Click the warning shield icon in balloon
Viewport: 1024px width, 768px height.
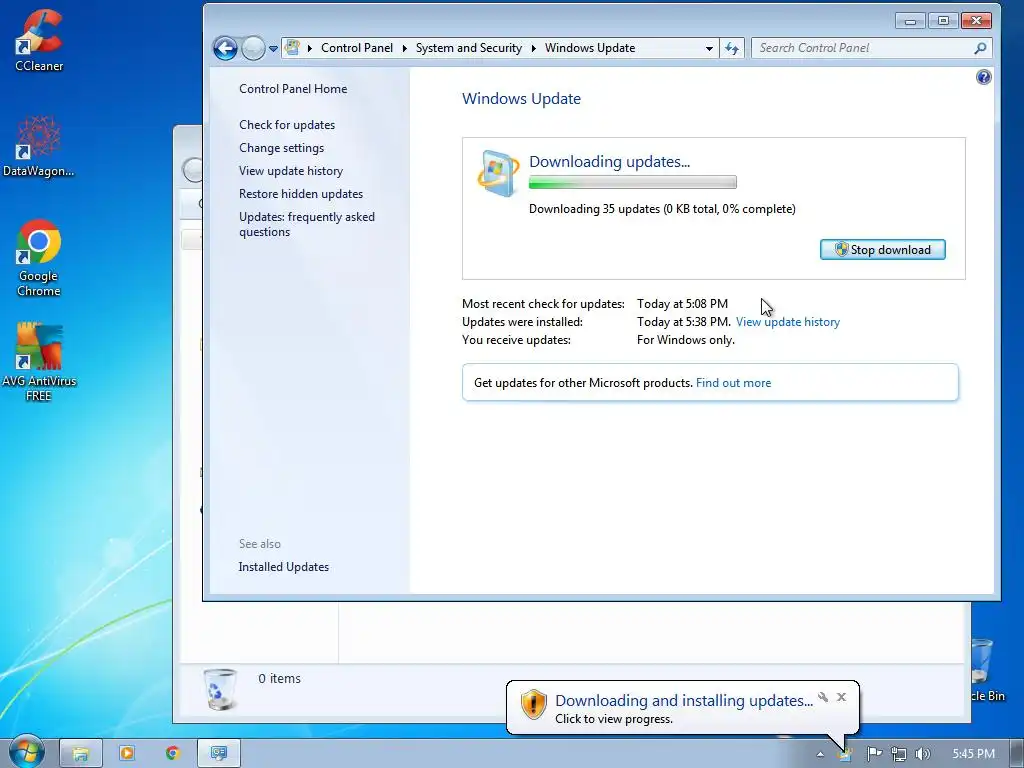pyautogui.click(x=533, y=705)
